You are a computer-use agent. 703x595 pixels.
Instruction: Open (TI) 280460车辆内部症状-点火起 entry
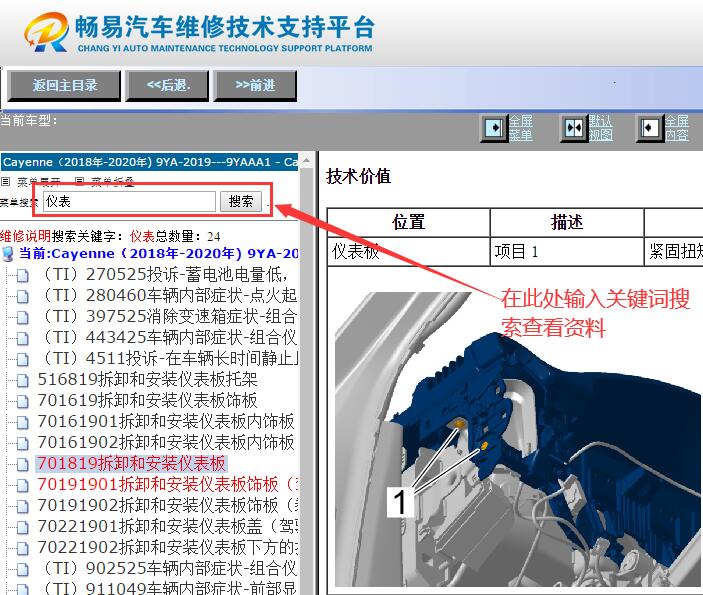(x=168, y=295)
